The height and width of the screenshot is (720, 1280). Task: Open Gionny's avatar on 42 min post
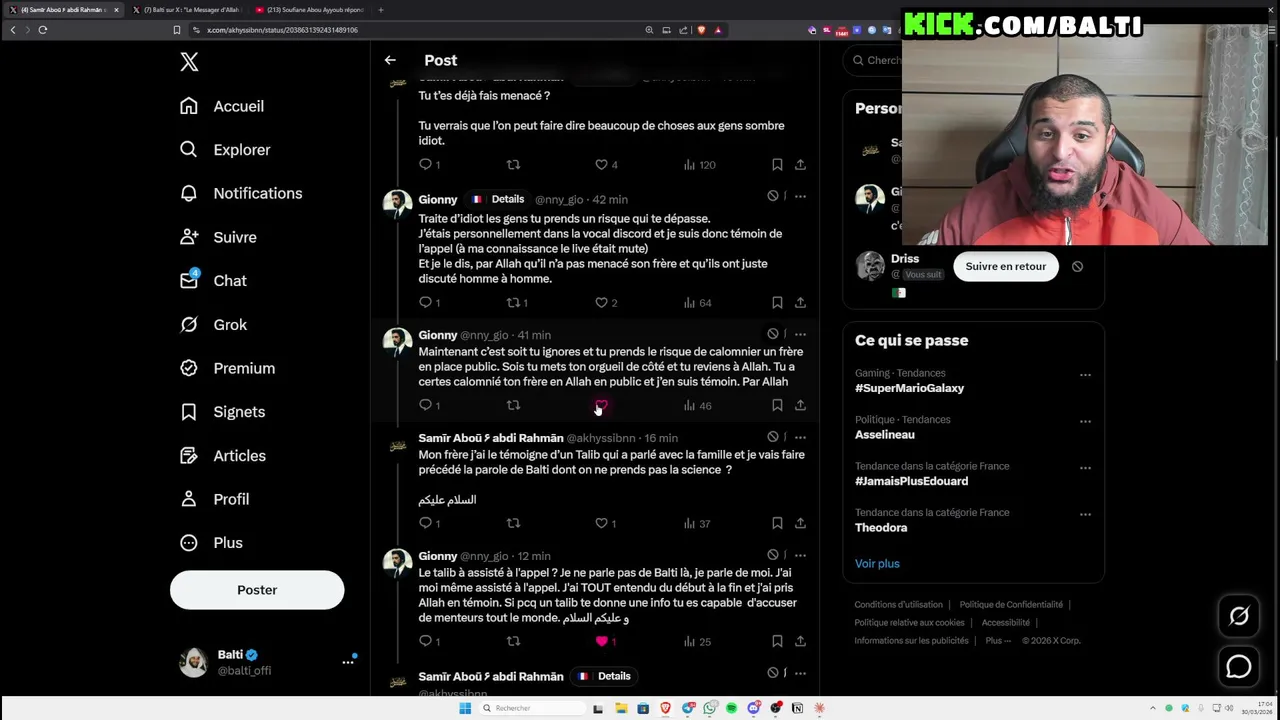(398, 204)
